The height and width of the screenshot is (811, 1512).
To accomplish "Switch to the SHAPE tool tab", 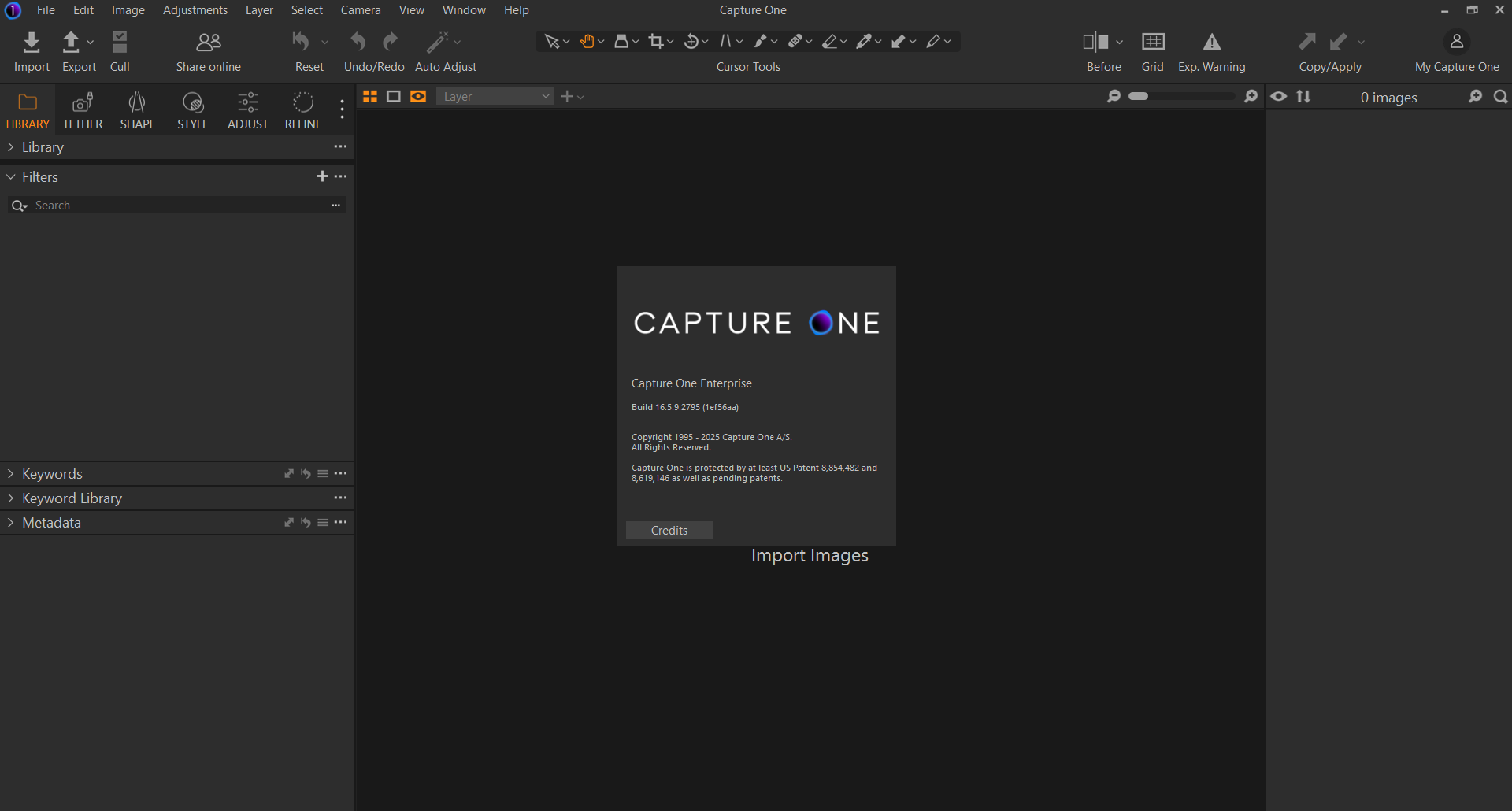I will (x=138, y=110).
